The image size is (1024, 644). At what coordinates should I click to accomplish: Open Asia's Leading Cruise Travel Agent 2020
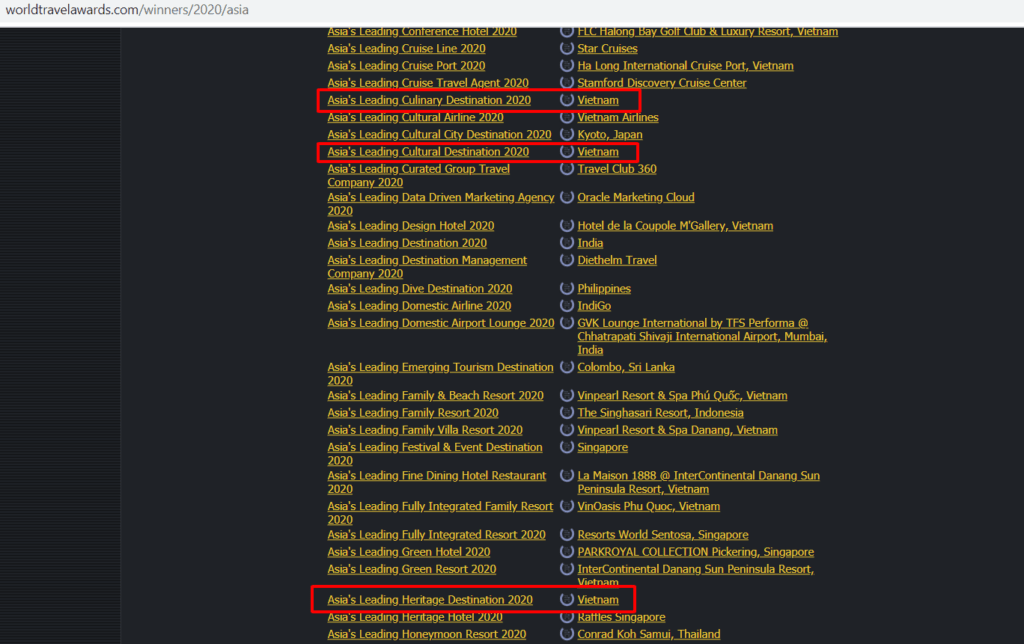pyautogui.click(x=428, y=83)
